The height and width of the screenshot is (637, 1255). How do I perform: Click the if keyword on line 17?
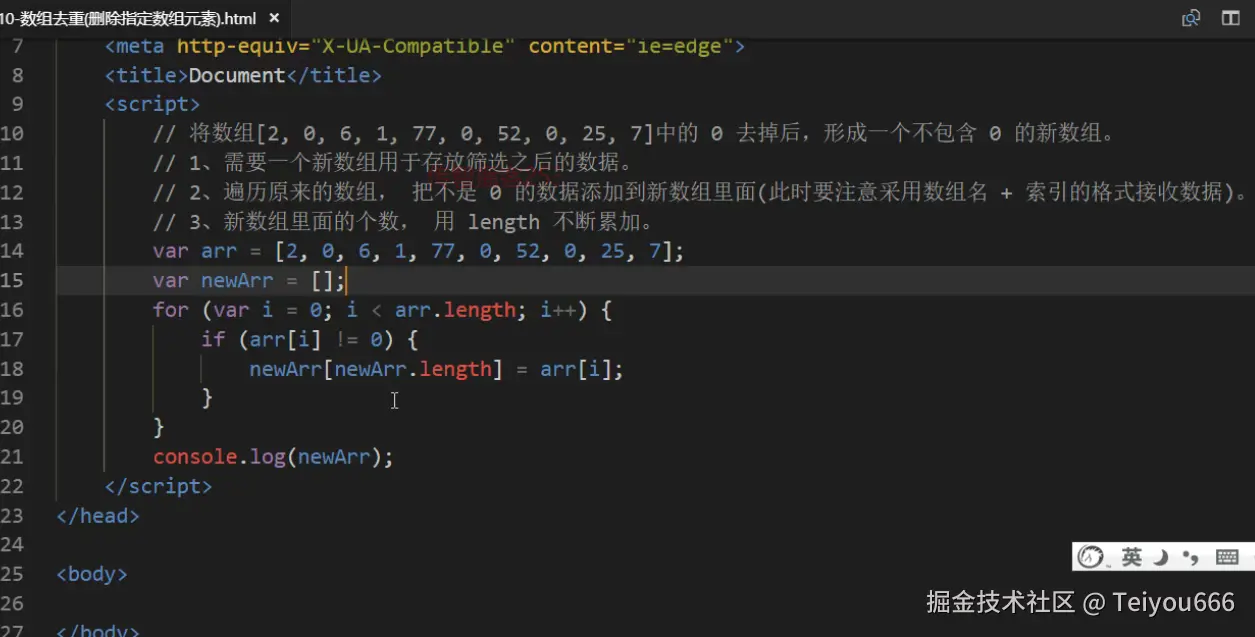click(x=213, y=339)
